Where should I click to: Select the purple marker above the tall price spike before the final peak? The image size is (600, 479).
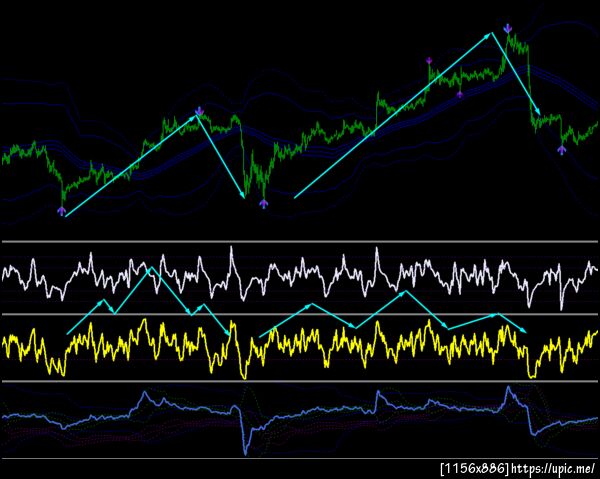[x=429, y=60]
